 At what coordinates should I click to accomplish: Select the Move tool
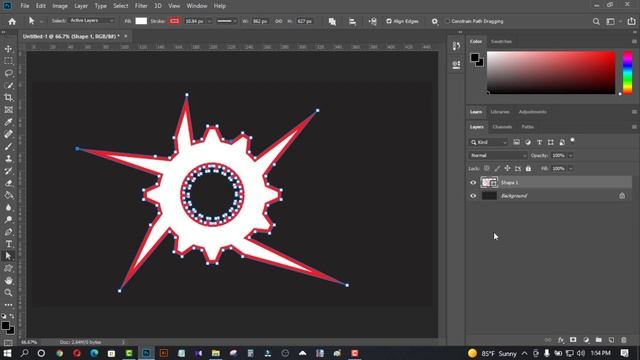8,49
